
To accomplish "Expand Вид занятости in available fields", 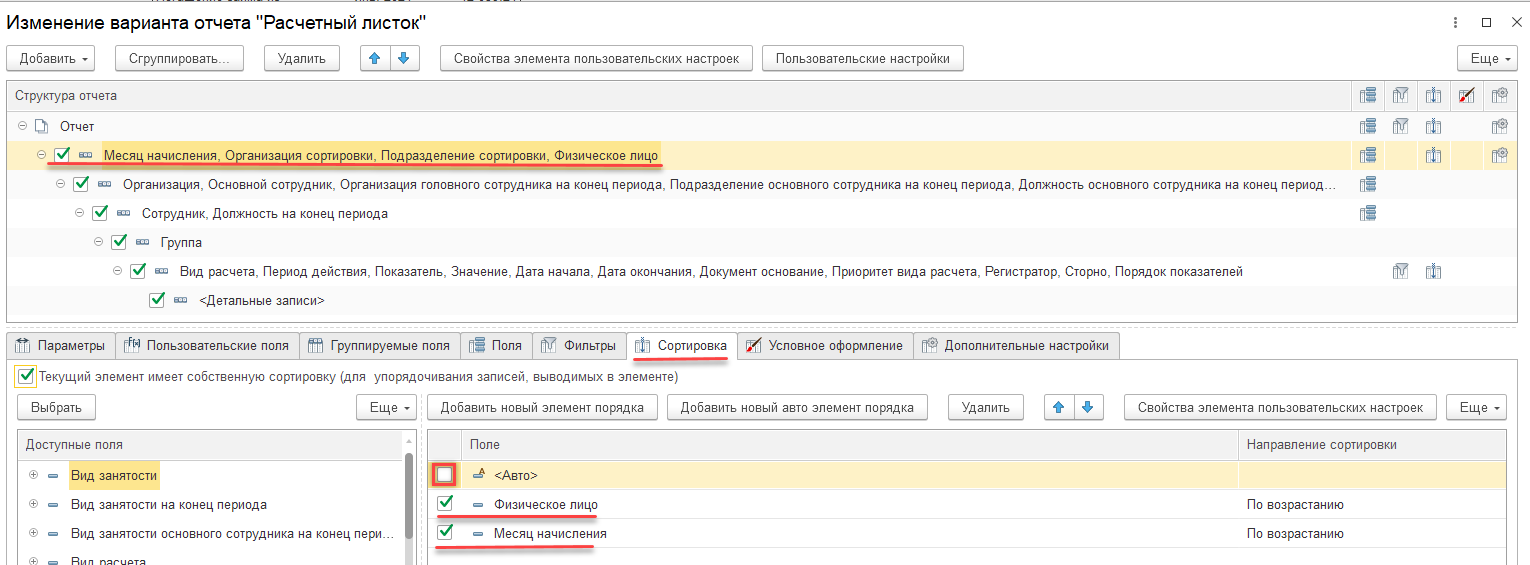I will coord(33,475).
